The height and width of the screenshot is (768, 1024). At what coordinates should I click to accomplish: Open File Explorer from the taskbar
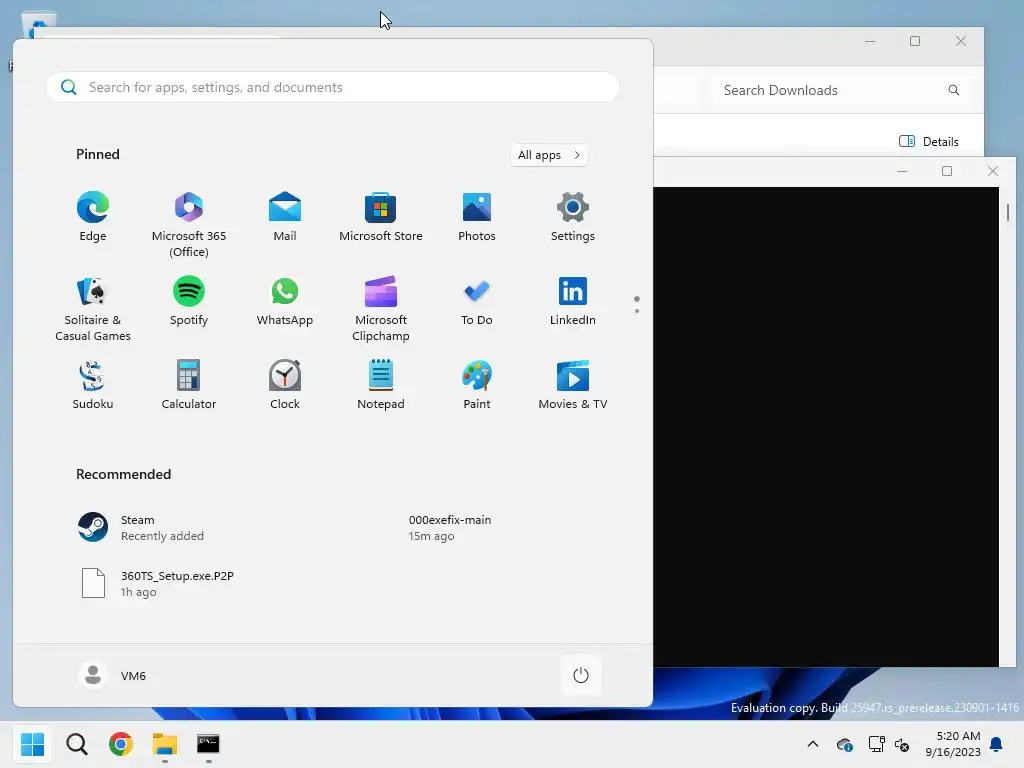[x=165, y=744]
